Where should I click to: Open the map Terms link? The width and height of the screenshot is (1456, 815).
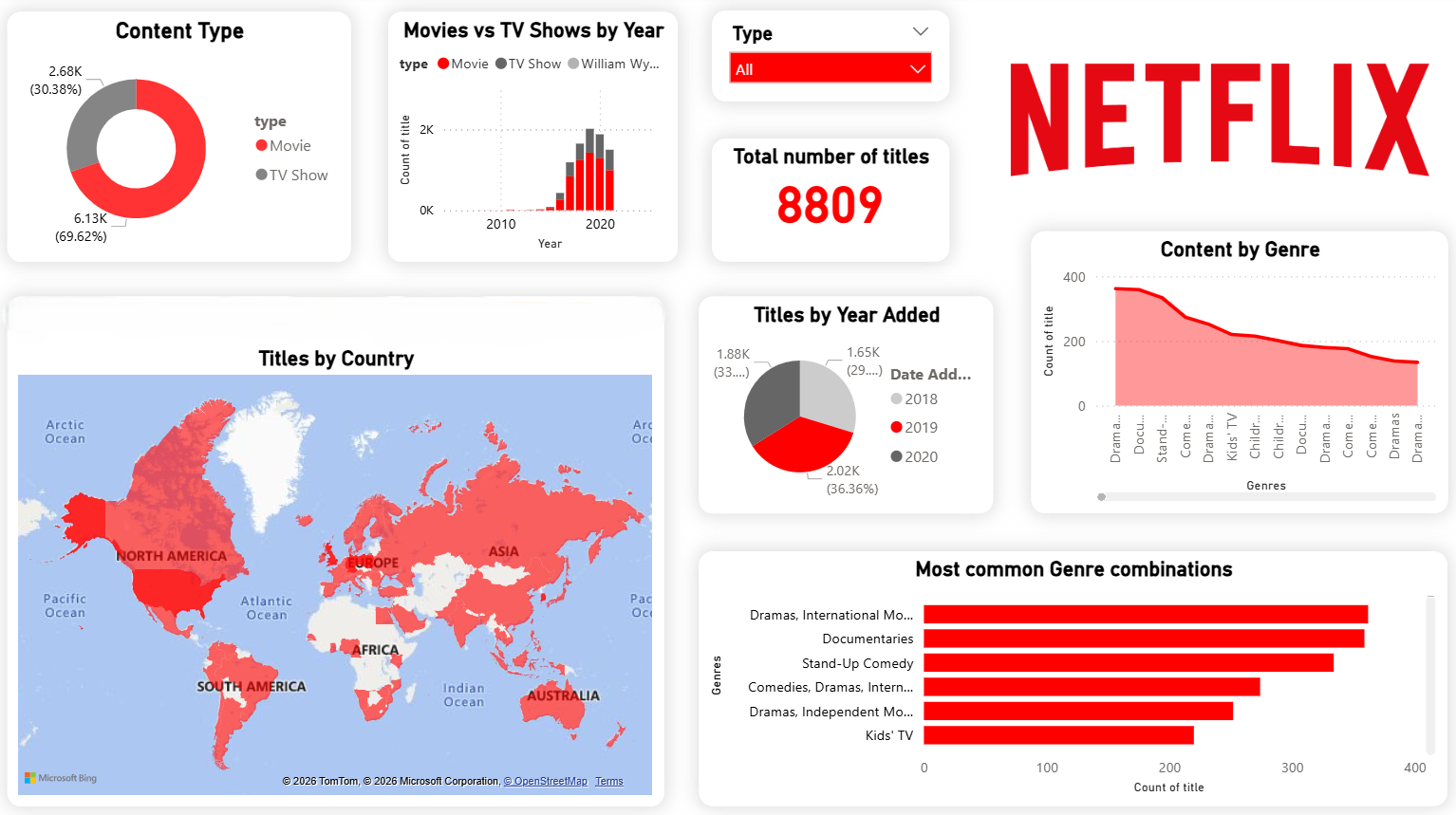click(x=609, y=782)
